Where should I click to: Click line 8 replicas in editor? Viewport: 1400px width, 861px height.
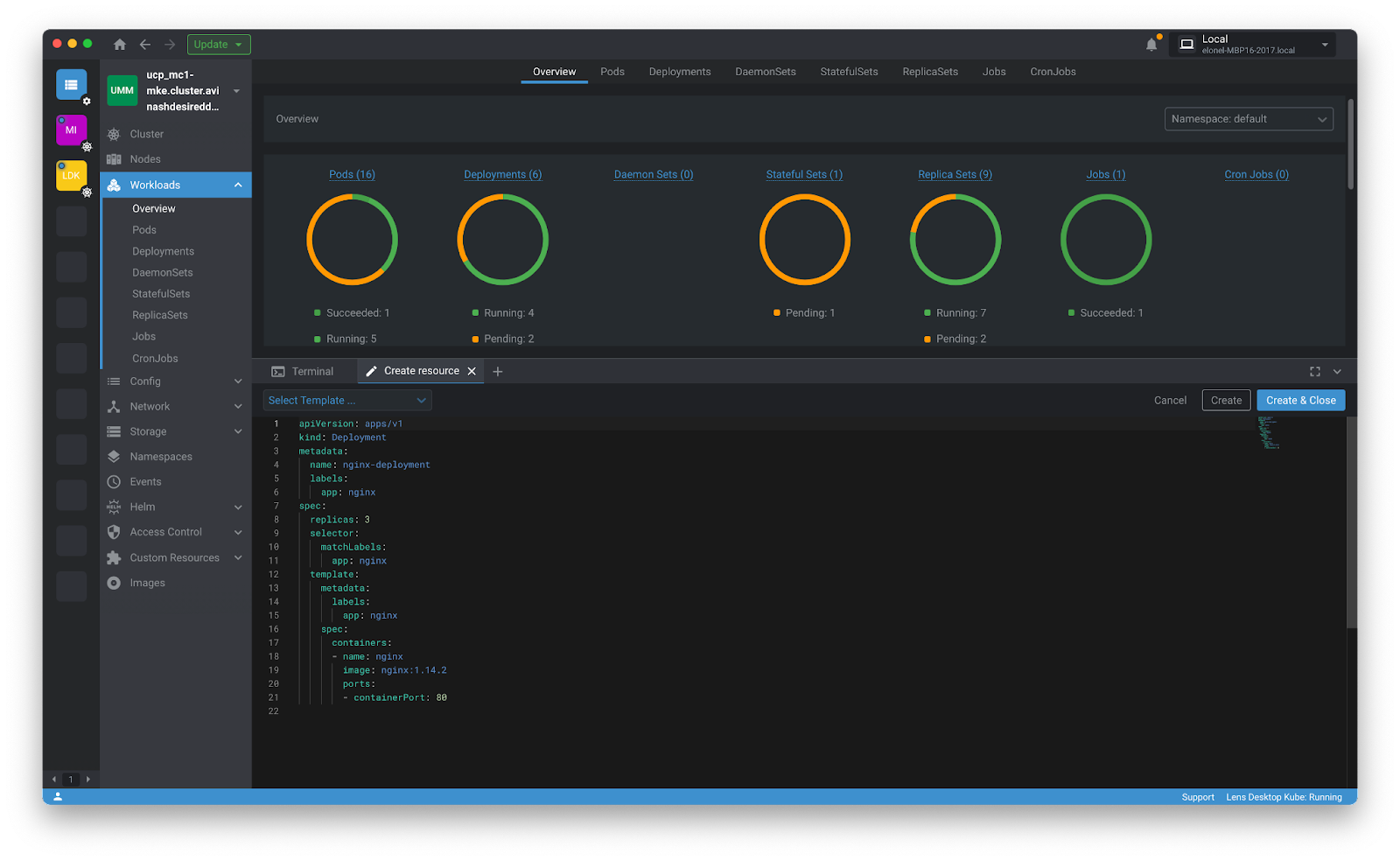(x=339, y=520)
